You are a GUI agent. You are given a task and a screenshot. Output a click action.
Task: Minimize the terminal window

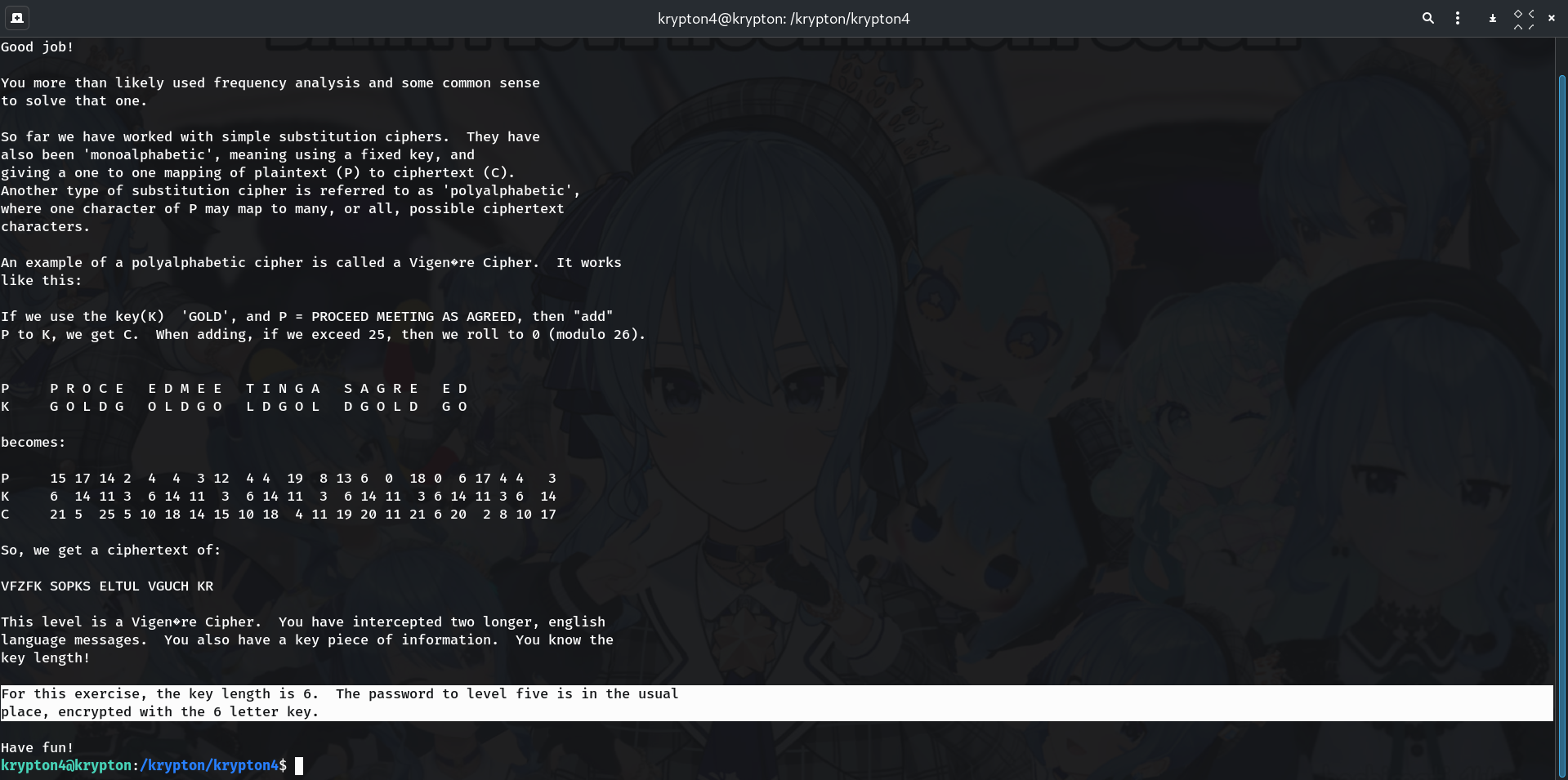coord(1492,18)
